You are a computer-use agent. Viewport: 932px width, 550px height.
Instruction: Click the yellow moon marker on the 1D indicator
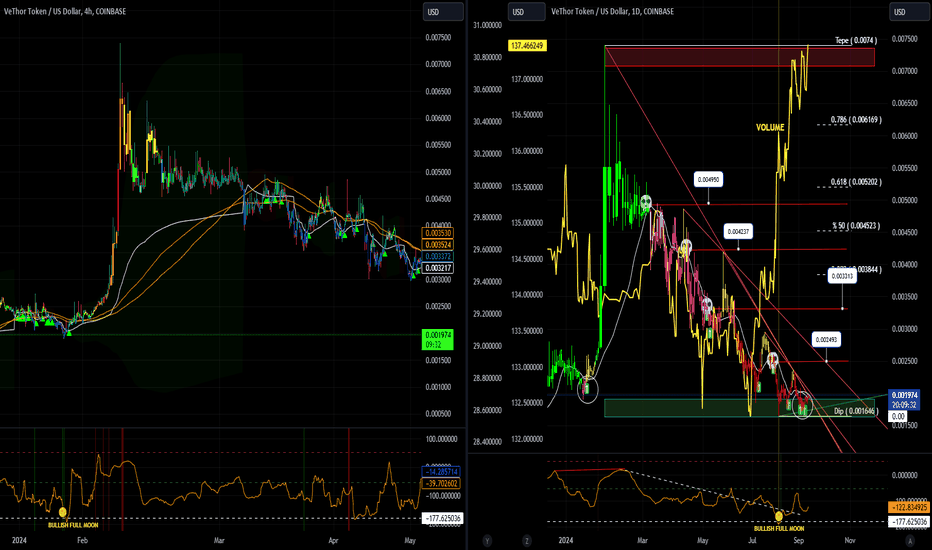[x=779, y=516]
